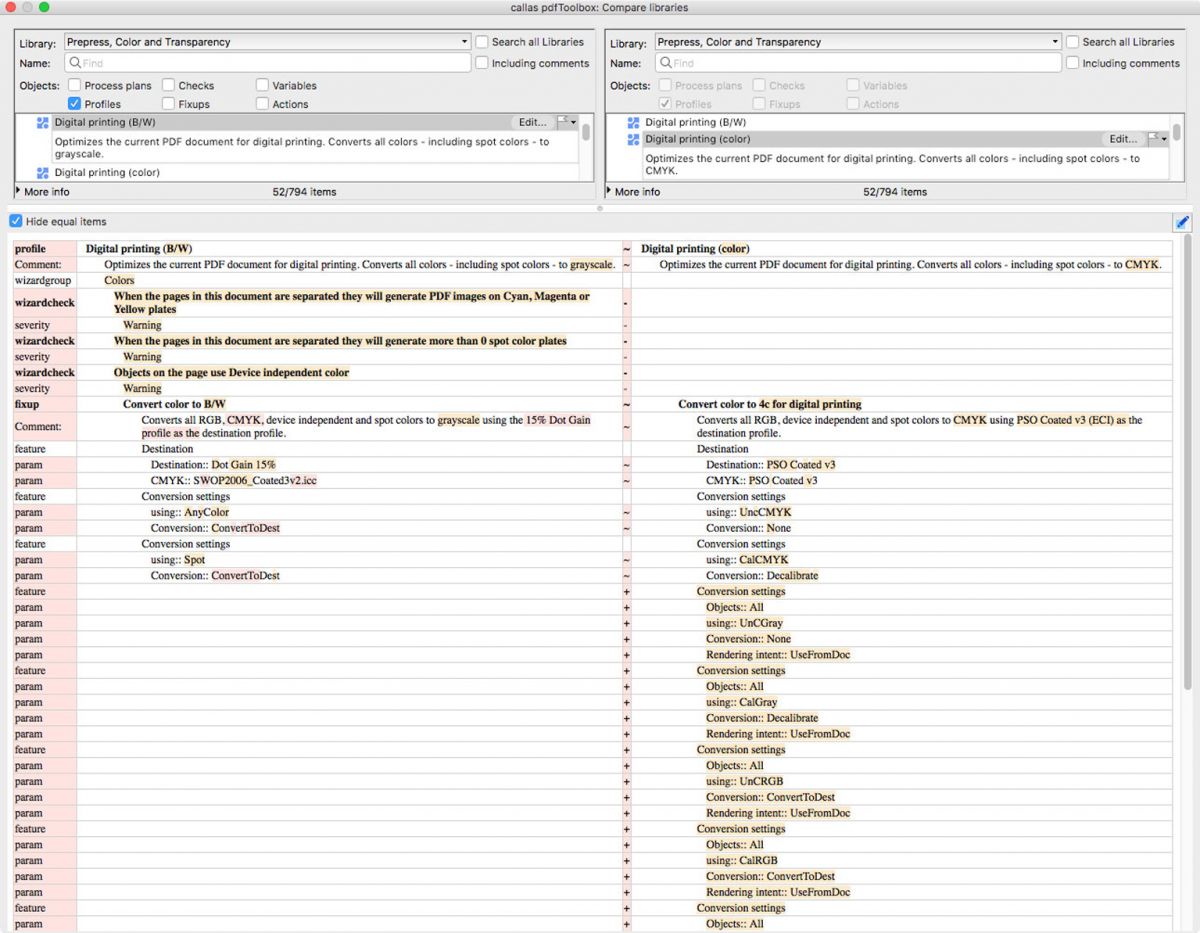The image size is (1200, 933).
Task: Click Edit... button for Digital printing (color)
Action: tap(1123, 140)
